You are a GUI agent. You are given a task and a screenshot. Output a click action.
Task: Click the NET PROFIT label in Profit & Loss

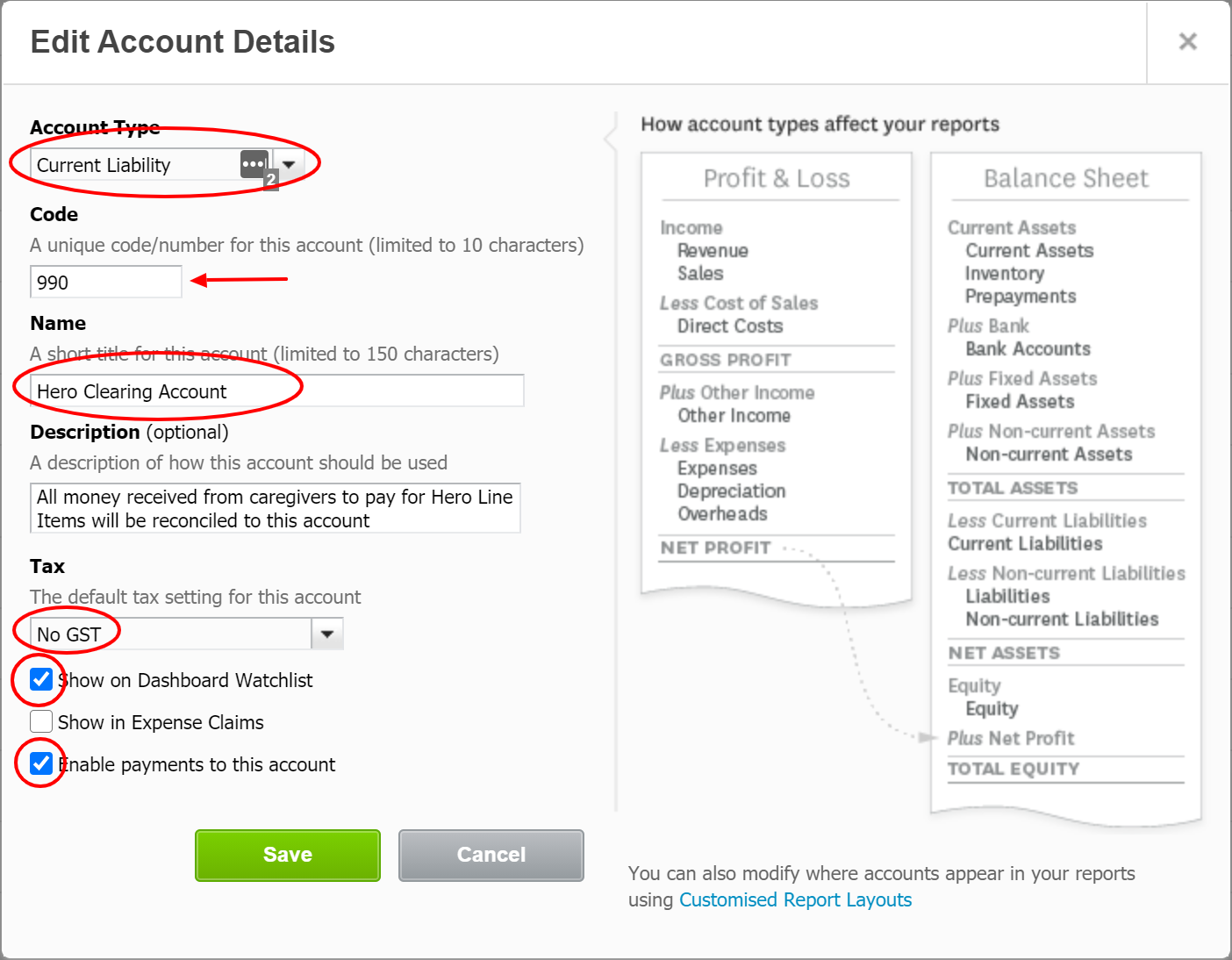(715, 548)
